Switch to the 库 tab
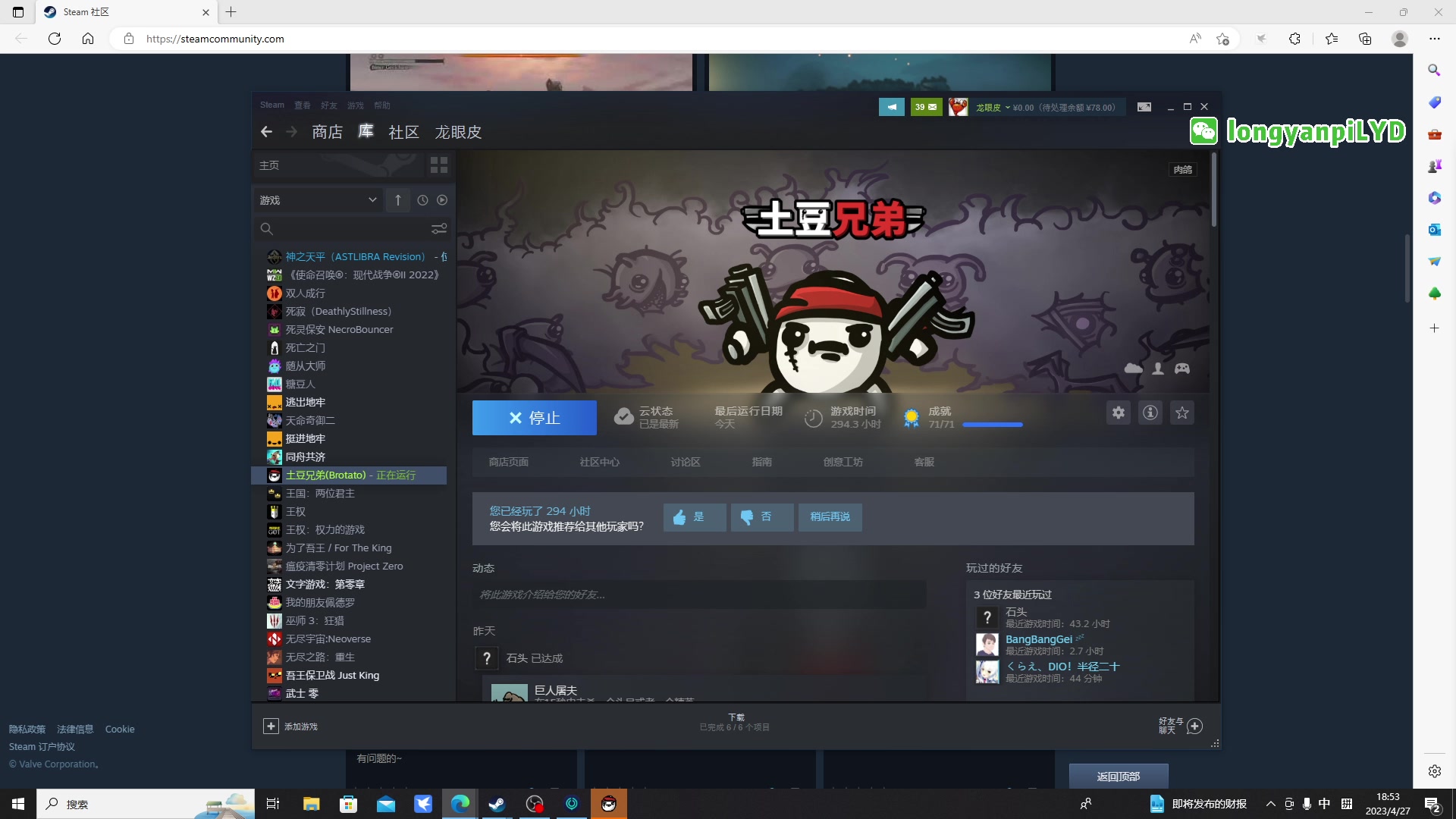Screen dimensions: 1456x819 click(x=366, y=131)
